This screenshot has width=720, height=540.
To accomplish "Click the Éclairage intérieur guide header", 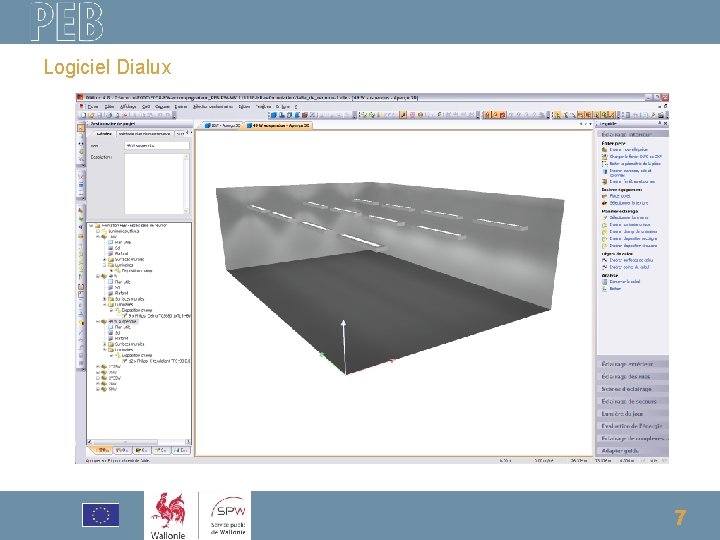I will (632, 135).
